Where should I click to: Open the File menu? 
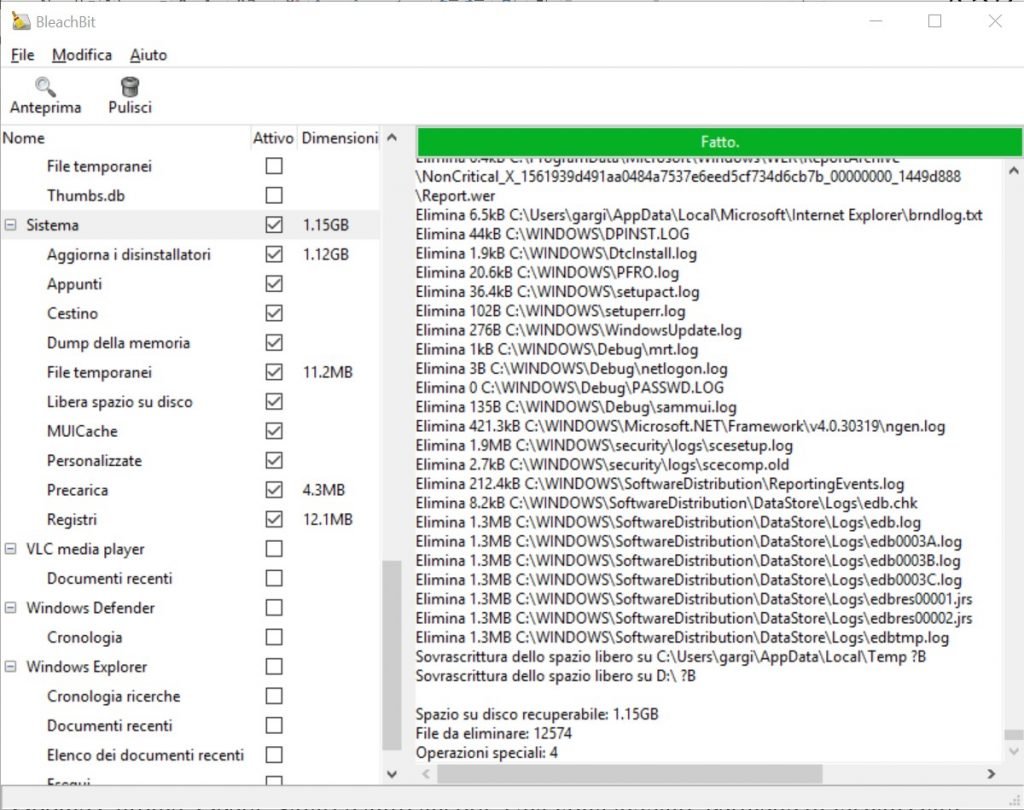click(22, 55)
